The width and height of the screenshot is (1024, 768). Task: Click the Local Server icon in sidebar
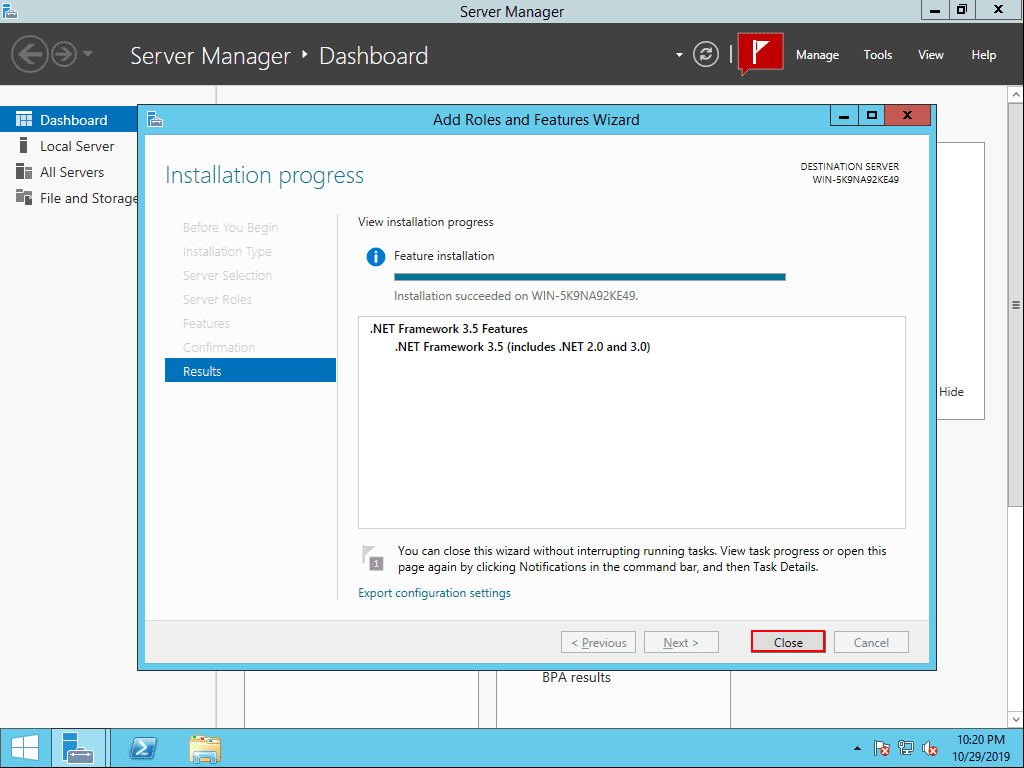[x=24, y=145]
